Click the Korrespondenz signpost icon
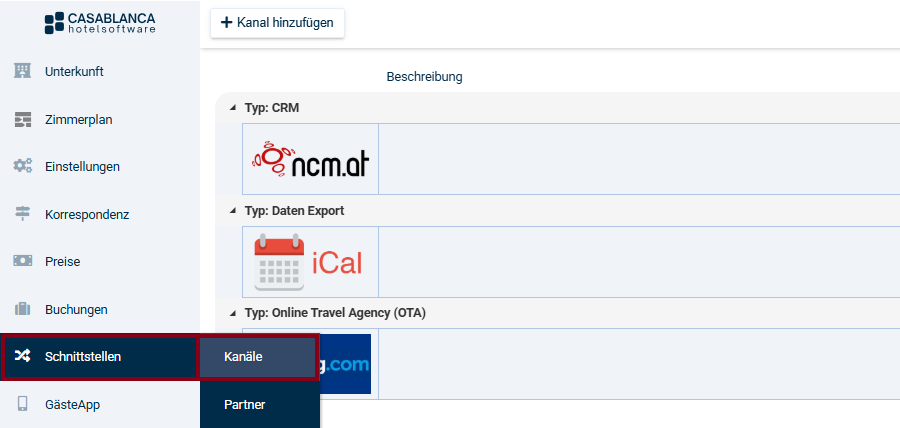 pos(23,214)
